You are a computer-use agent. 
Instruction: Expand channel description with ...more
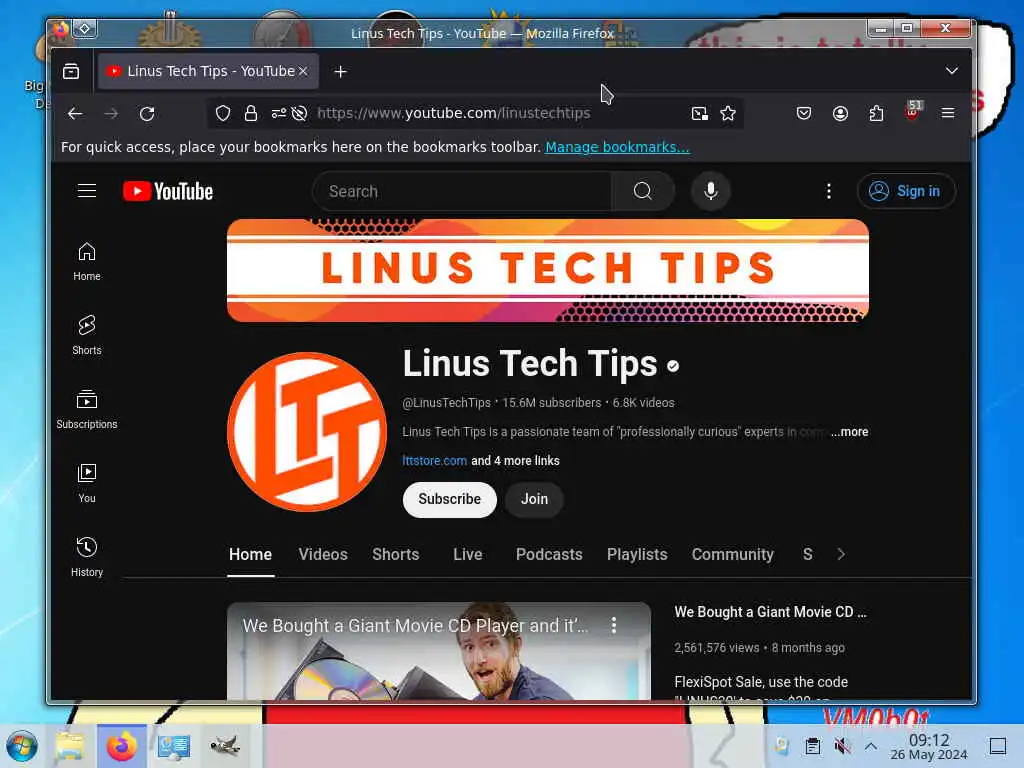pyautogui.click(x=849, y=432)
